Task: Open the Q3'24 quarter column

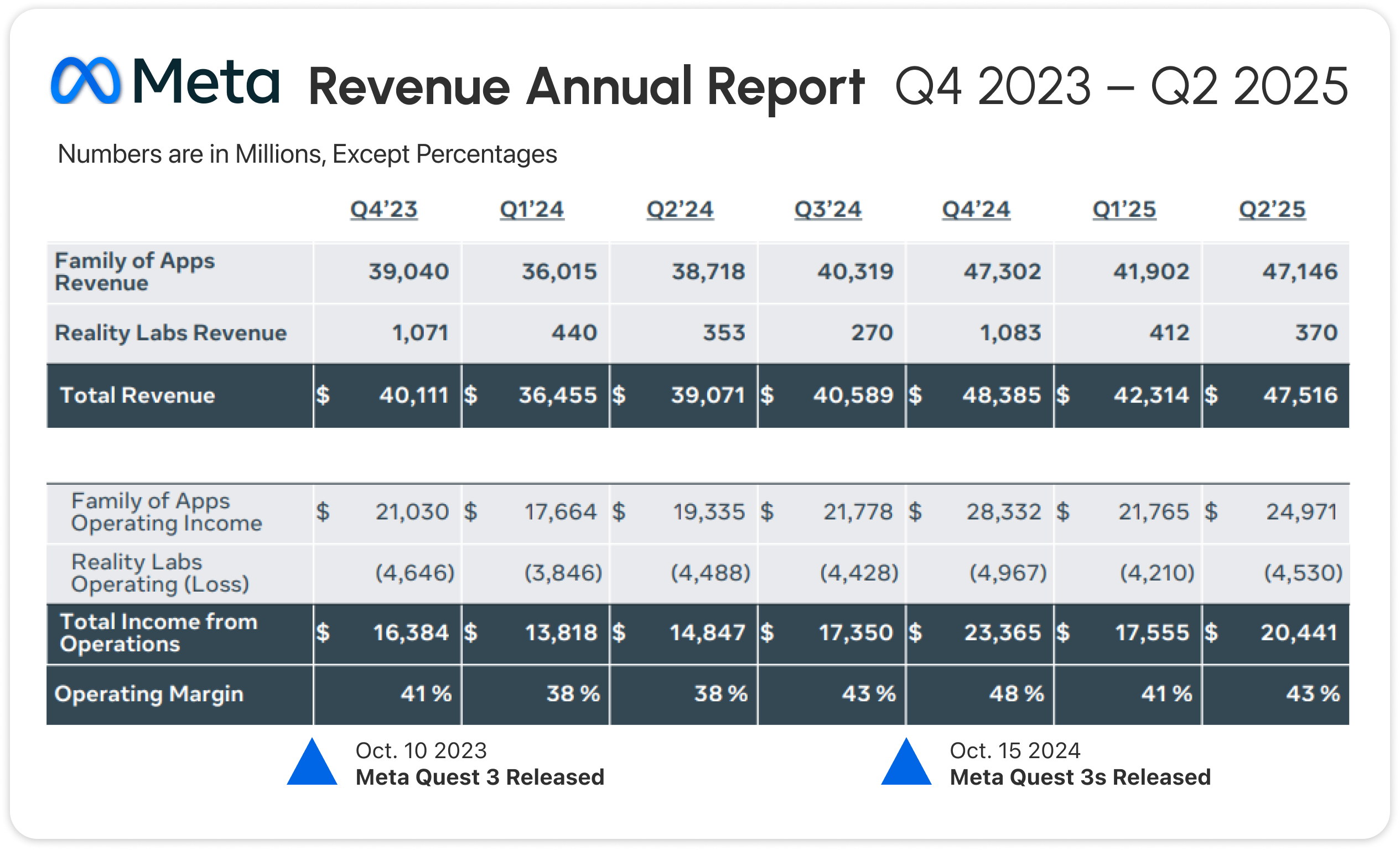Action: click(x=829, y=210)
